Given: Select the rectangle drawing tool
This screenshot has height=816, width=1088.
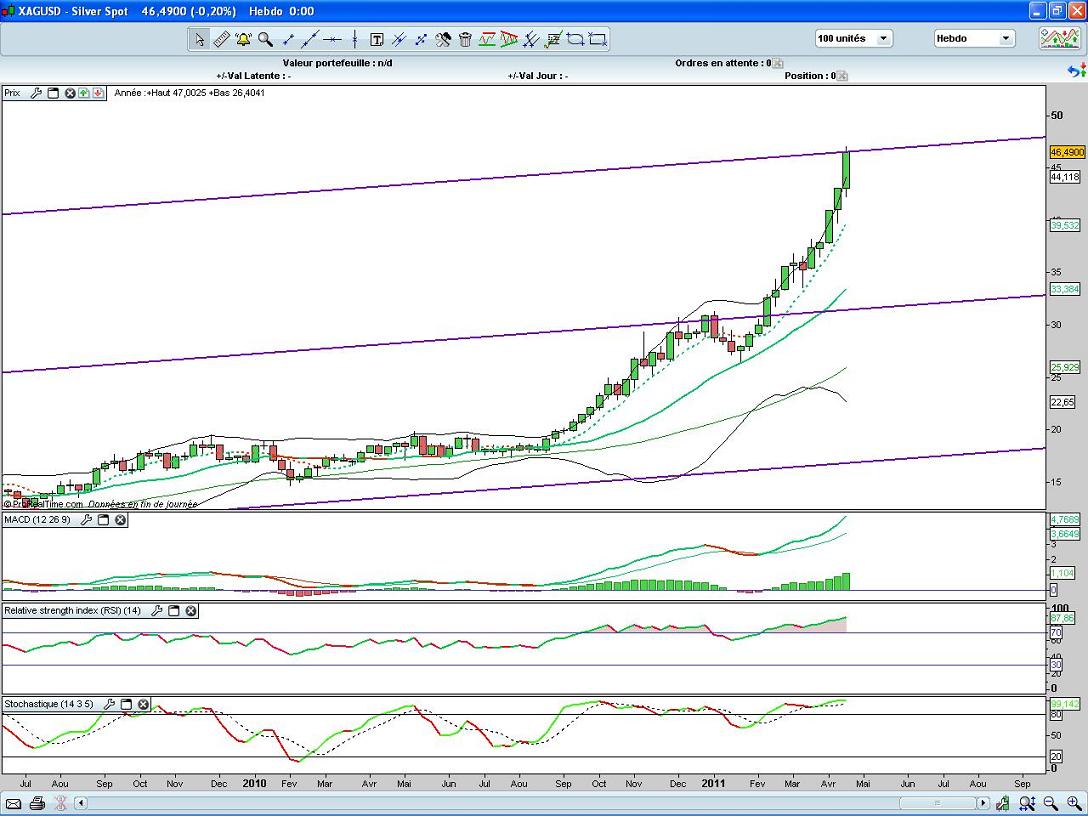Looking at the screenshot, I should pos(598,40).
